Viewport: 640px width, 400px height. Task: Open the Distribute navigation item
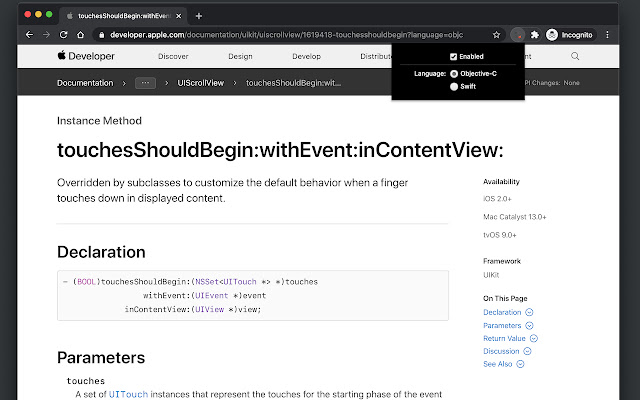[376, 56]
